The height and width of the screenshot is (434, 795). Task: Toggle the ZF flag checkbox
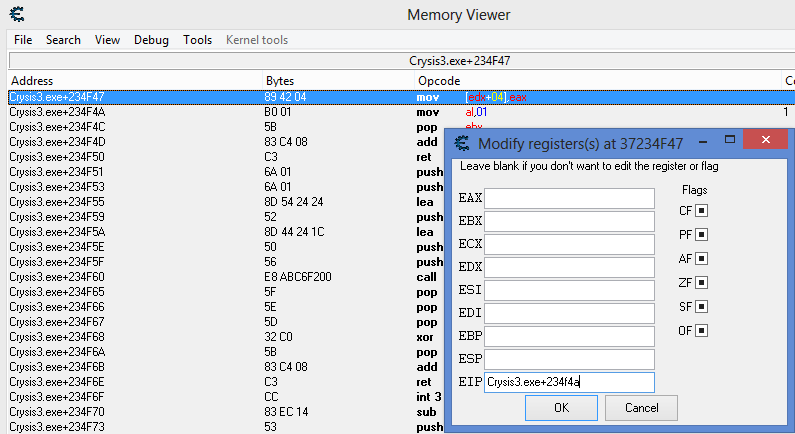coord(701,282)
